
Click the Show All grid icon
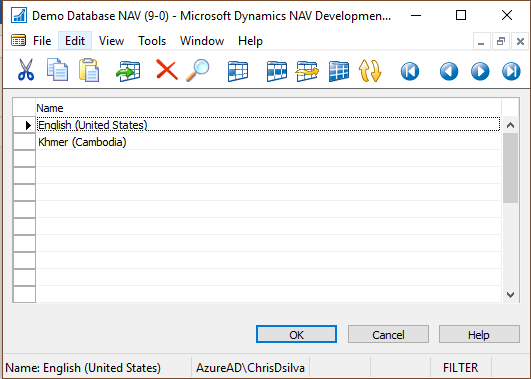tap(339, 71)
